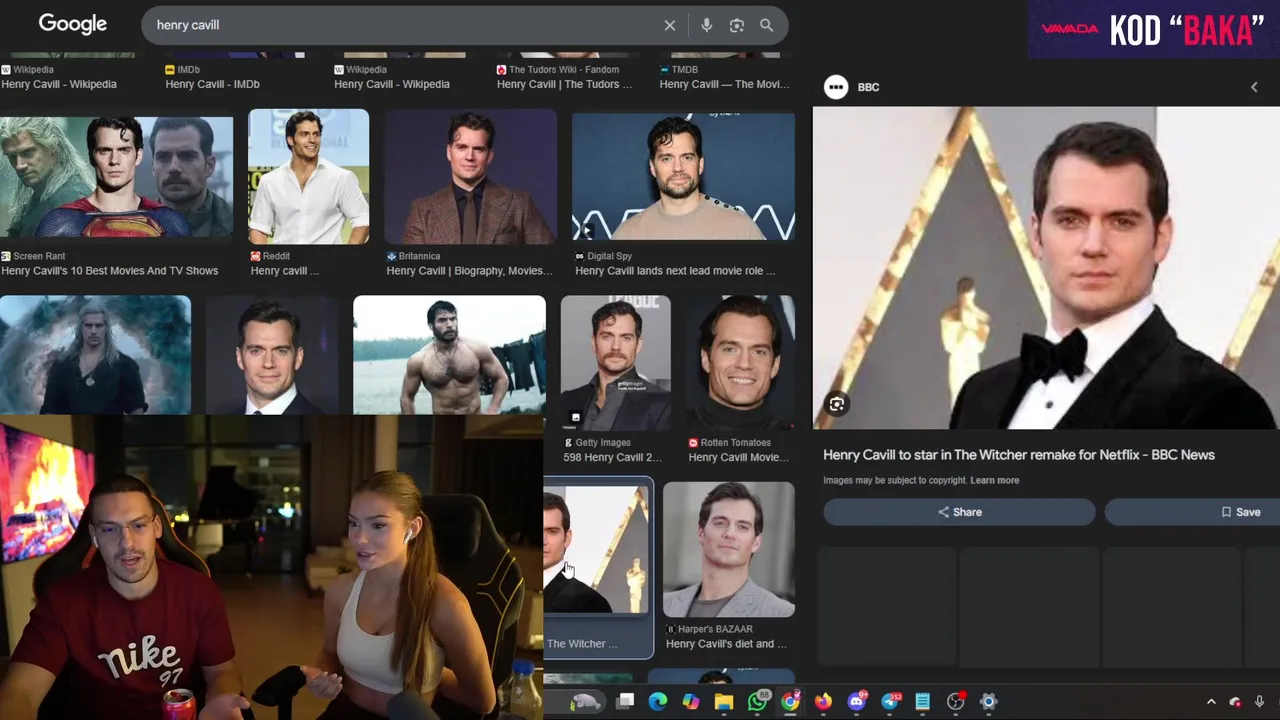The width and height of the screenshot is (1280, 720).
Task: Open the Getty Images Cavill thumbnail
Action: [x=615, y=363]
